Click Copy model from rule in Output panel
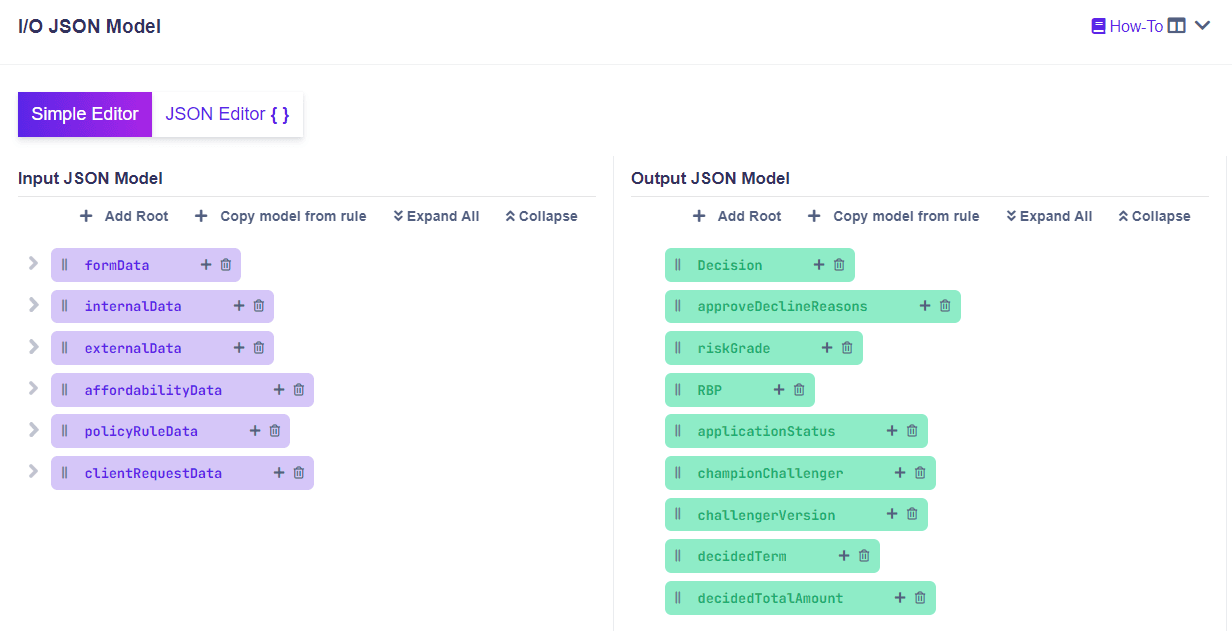 point(894,216)
